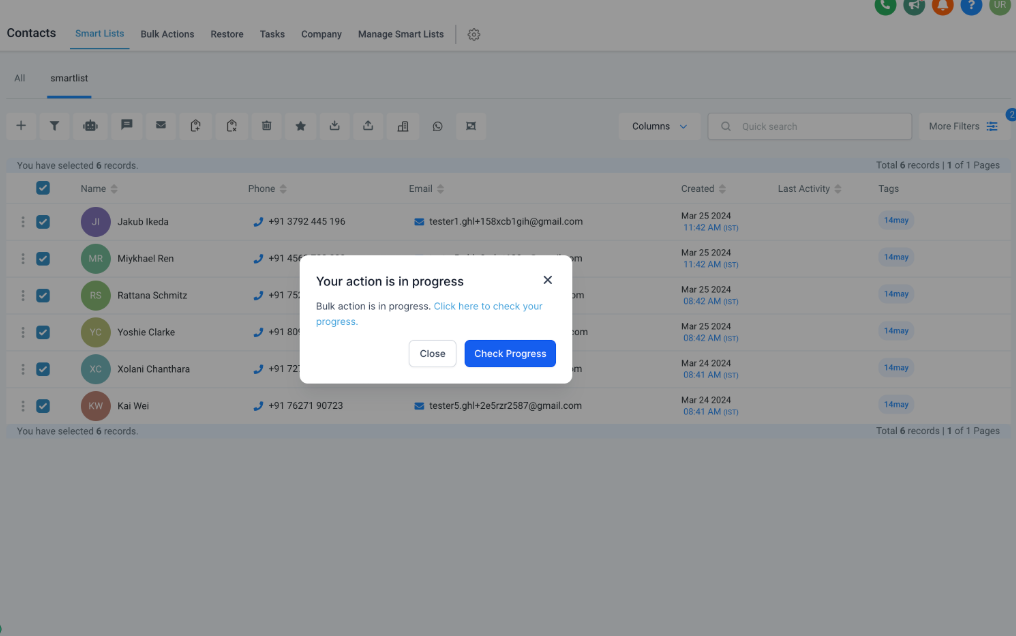
Task: Click the star icon in toolbar
Action: pyautogui.click(x=300, y=126)
